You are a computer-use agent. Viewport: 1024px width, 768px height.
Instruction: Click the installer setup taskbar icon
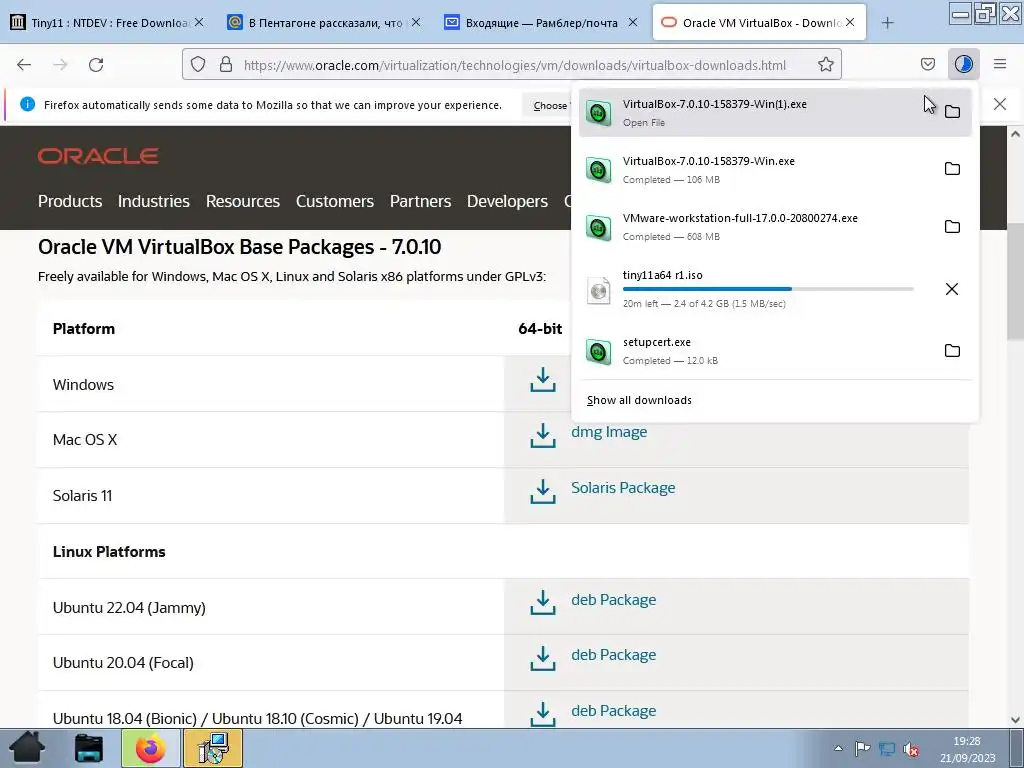tap(214, 748)
